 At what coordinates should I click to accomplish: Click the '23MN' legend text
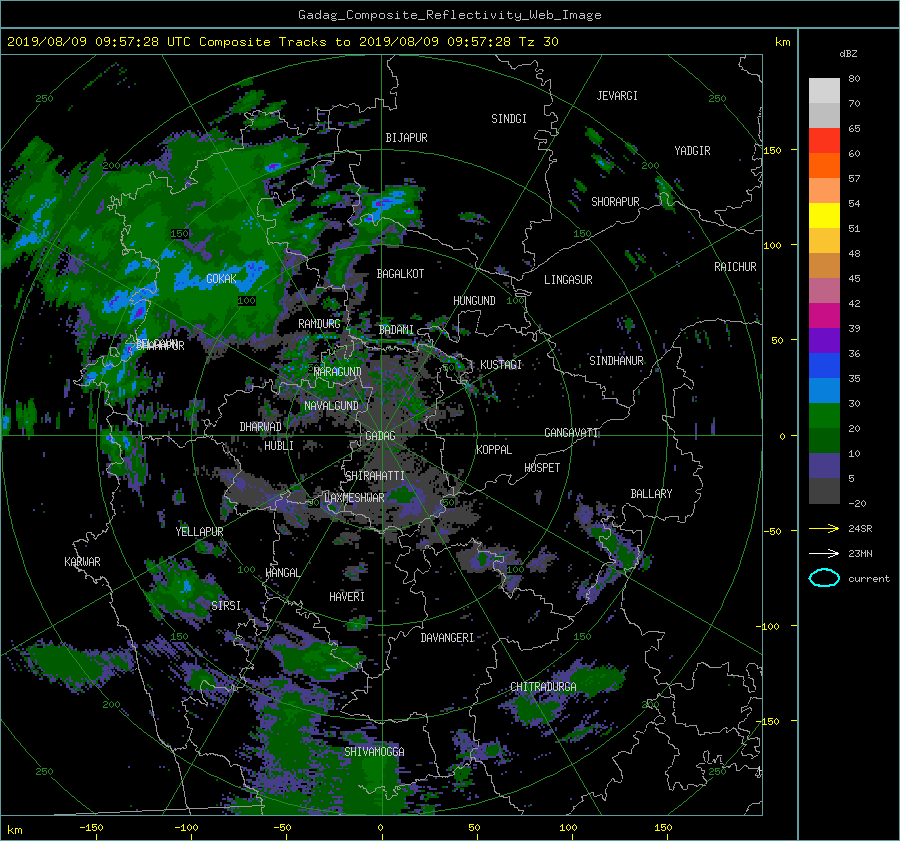[x=860, y=553]
